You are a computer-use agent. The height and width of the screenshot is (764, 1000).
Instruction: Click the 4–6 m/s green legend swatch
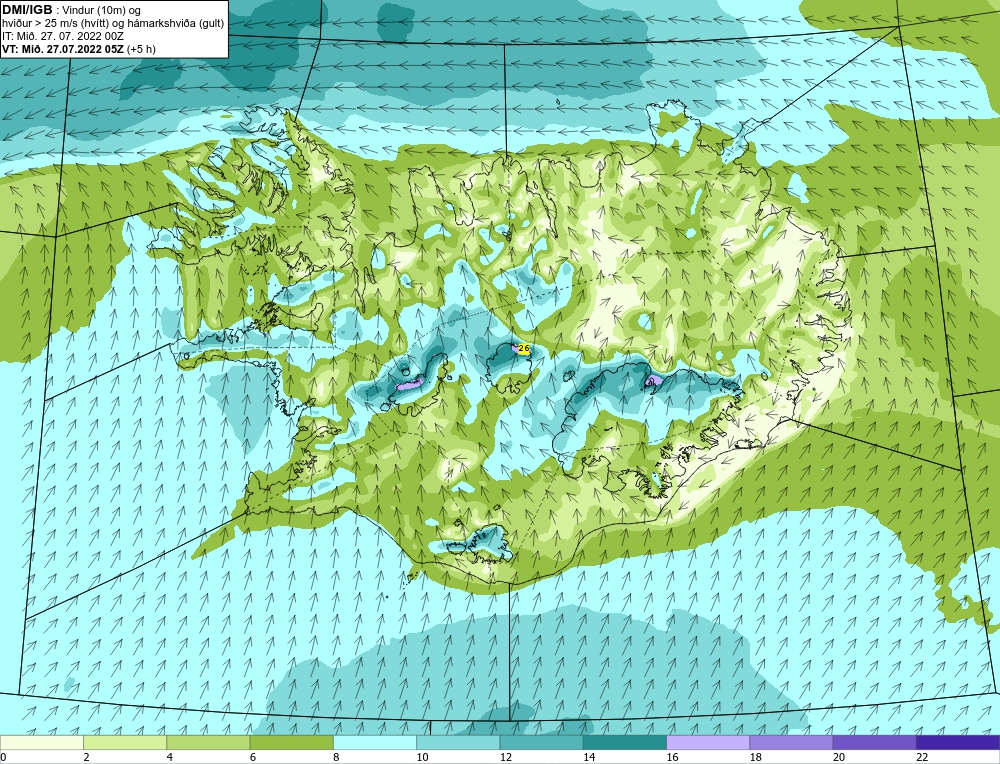click(209, 743)
